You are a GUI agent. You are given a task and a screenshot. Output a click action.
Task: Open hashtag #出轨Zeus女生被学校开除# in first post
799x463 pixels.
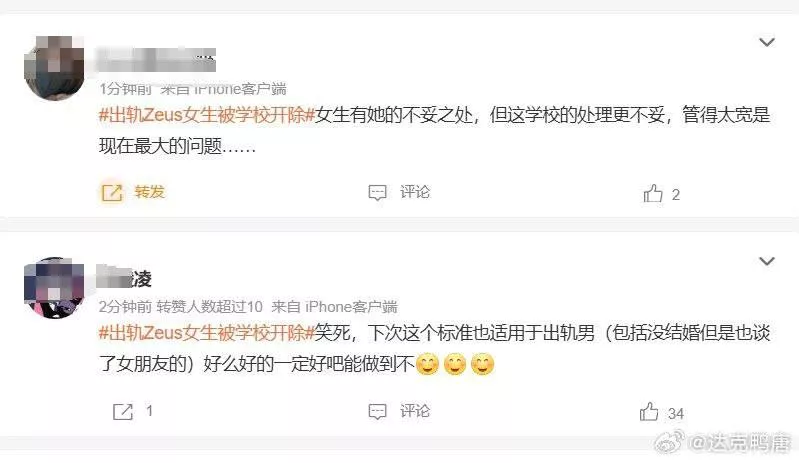tap(207, 115)
